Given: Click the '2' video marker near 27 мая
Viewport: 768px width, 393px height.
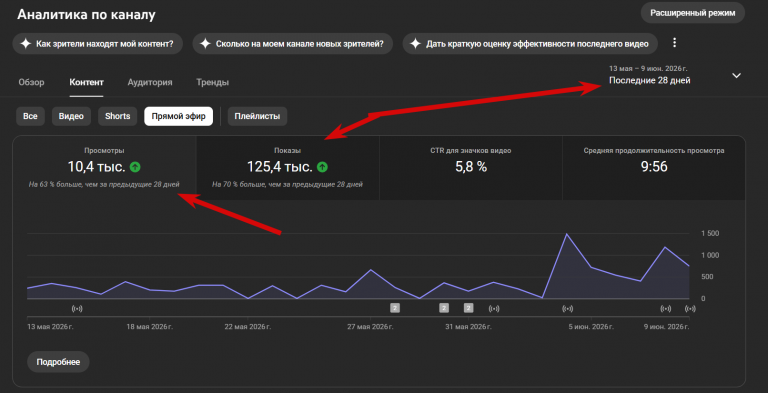Looking at the screenshot, I should coord(395,308).
